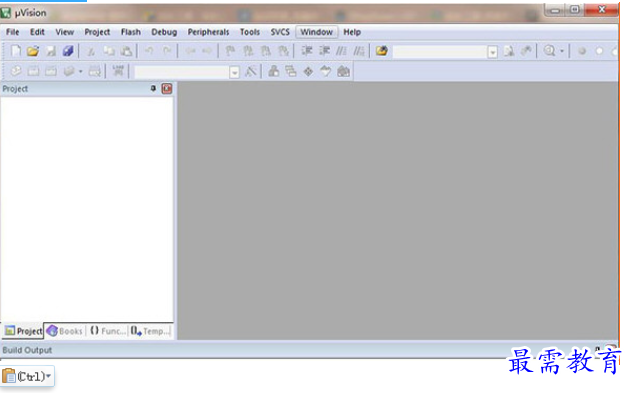Click the Insert/Remove Bookmark flag icon
The width and height of the screenshot is (630, 393).
click(x=230, y=51)
